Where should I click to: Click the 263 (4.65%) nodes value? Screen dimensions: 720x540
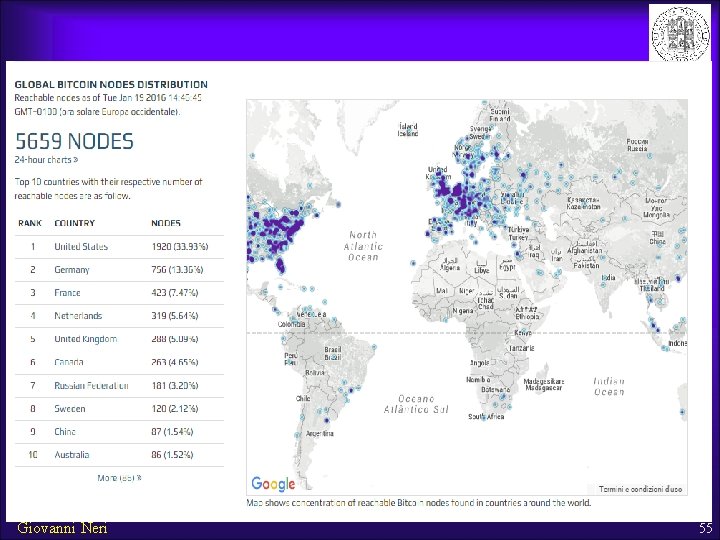[174, 362]
